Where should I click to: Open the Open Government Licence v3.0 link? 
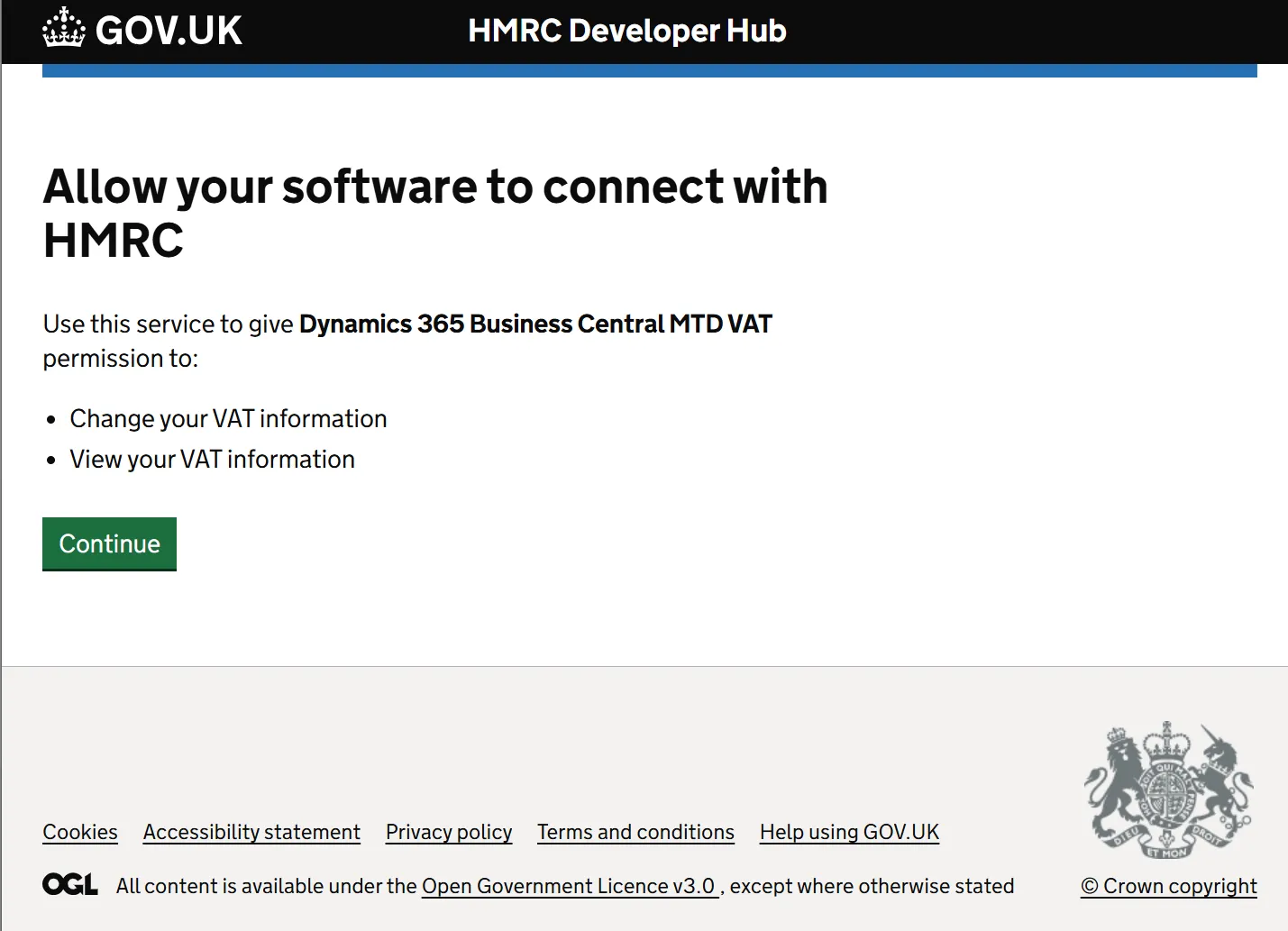(x=570, y=886)
